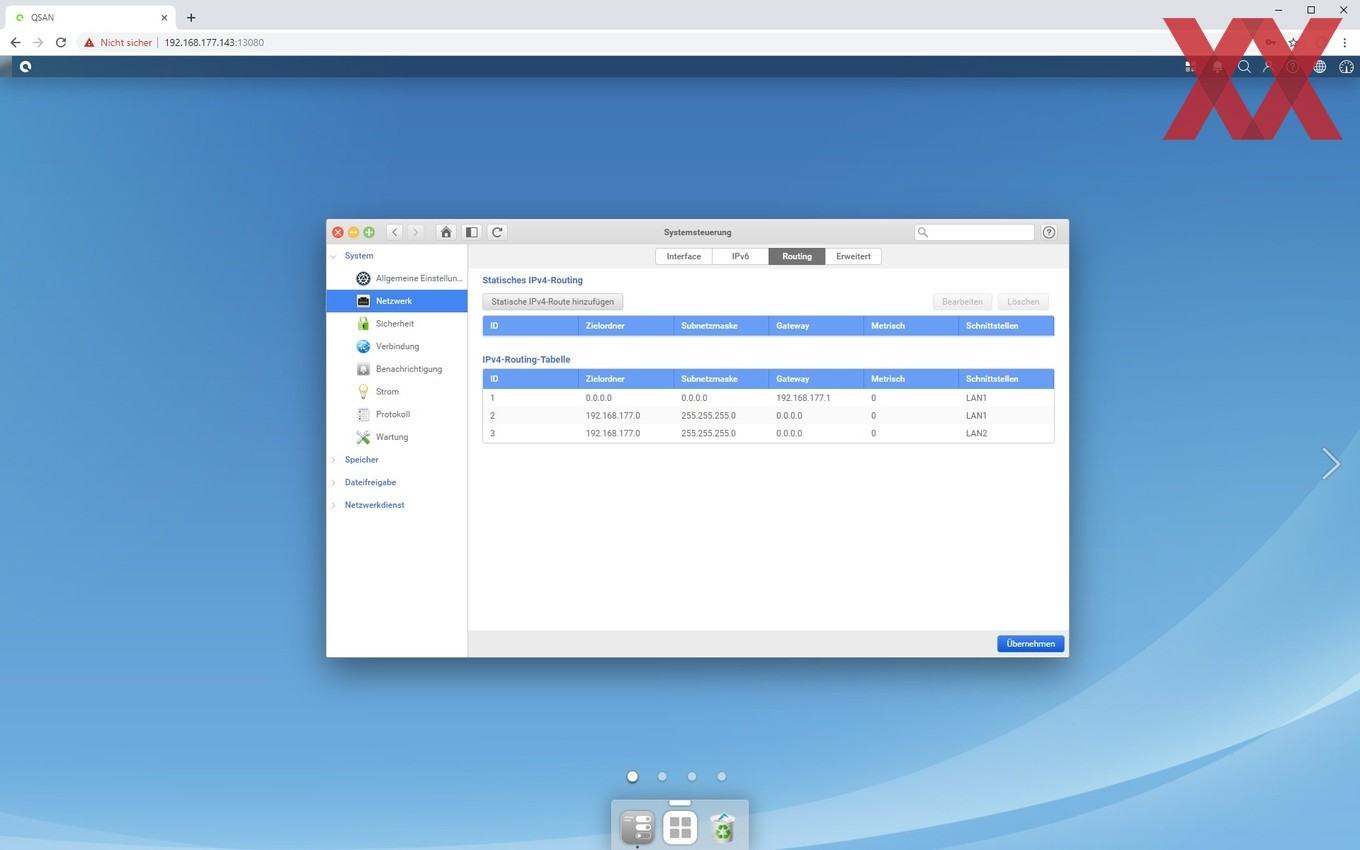
Task: Click the 'Nicht sicher' security warning
Action: tap(118, 43)
